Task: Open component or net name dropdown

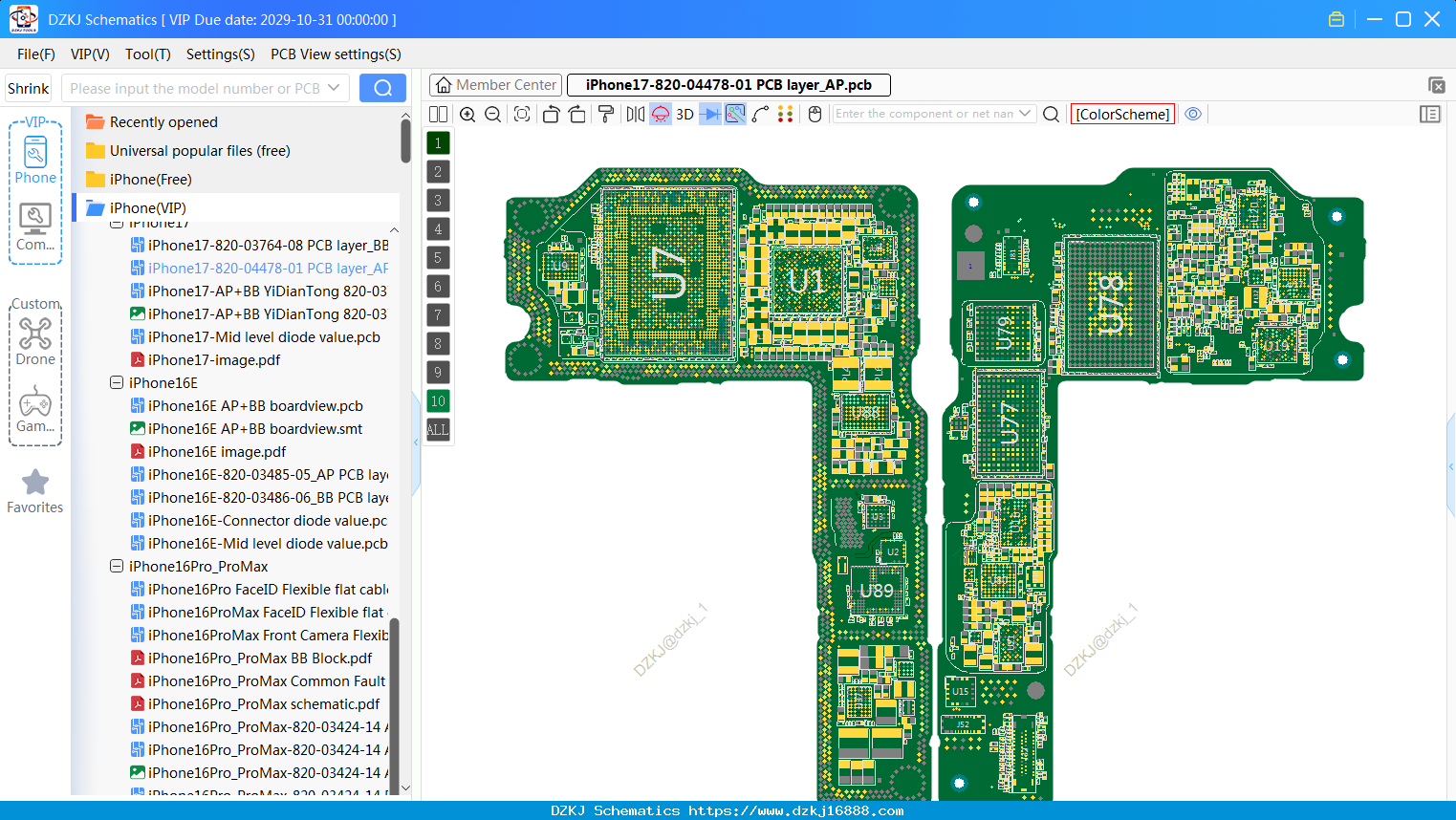Action: [x=1026, y=114]
